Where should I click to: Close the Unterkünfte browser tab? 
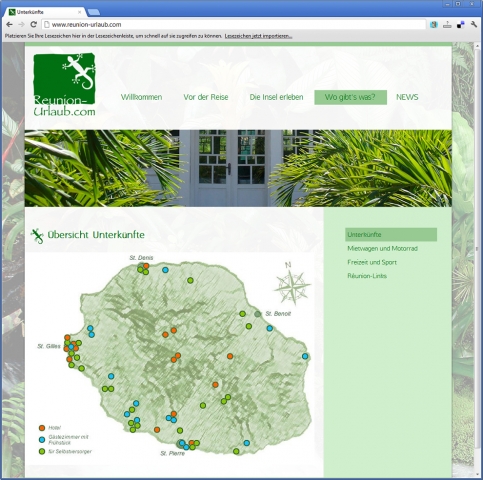pyautogui.click(x=80, y=12)
